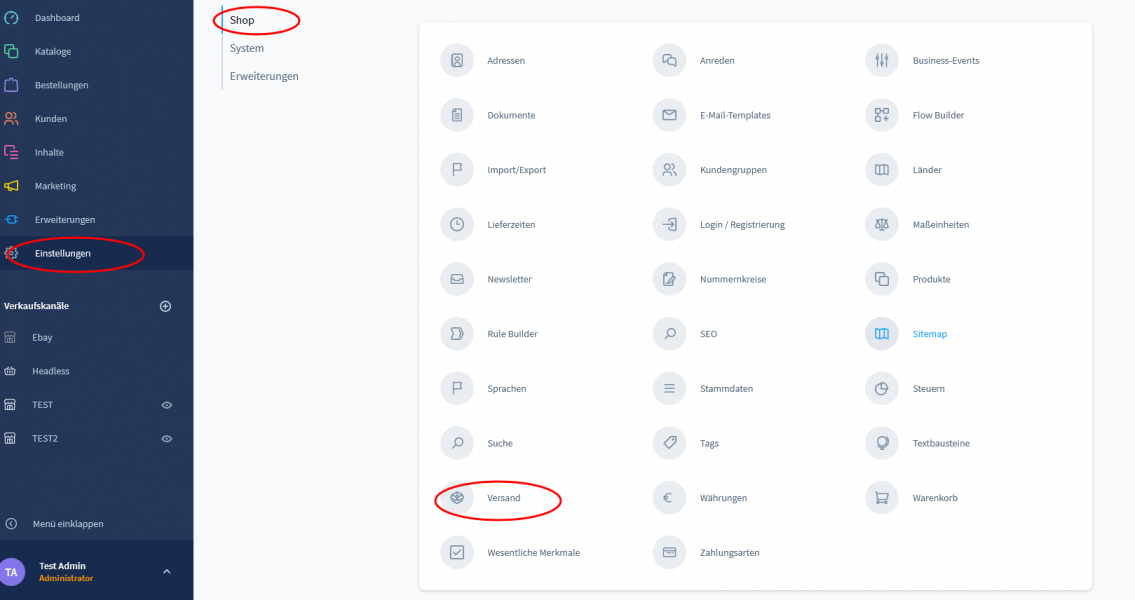Open the Rule Builder icon

(457, 334)
